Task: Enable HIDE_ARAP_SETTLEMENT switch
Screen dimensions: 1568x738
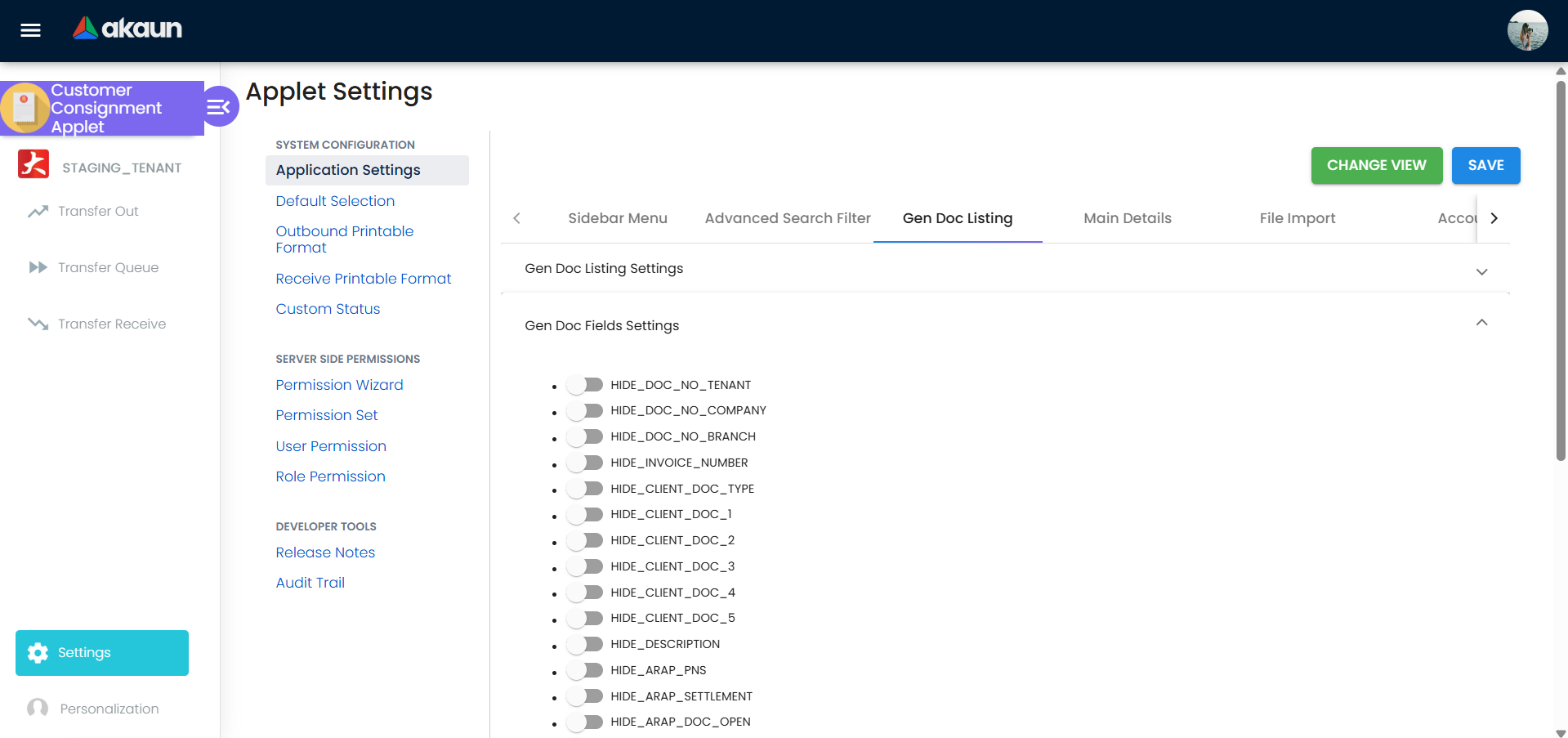Action: [x=585, y=696]
